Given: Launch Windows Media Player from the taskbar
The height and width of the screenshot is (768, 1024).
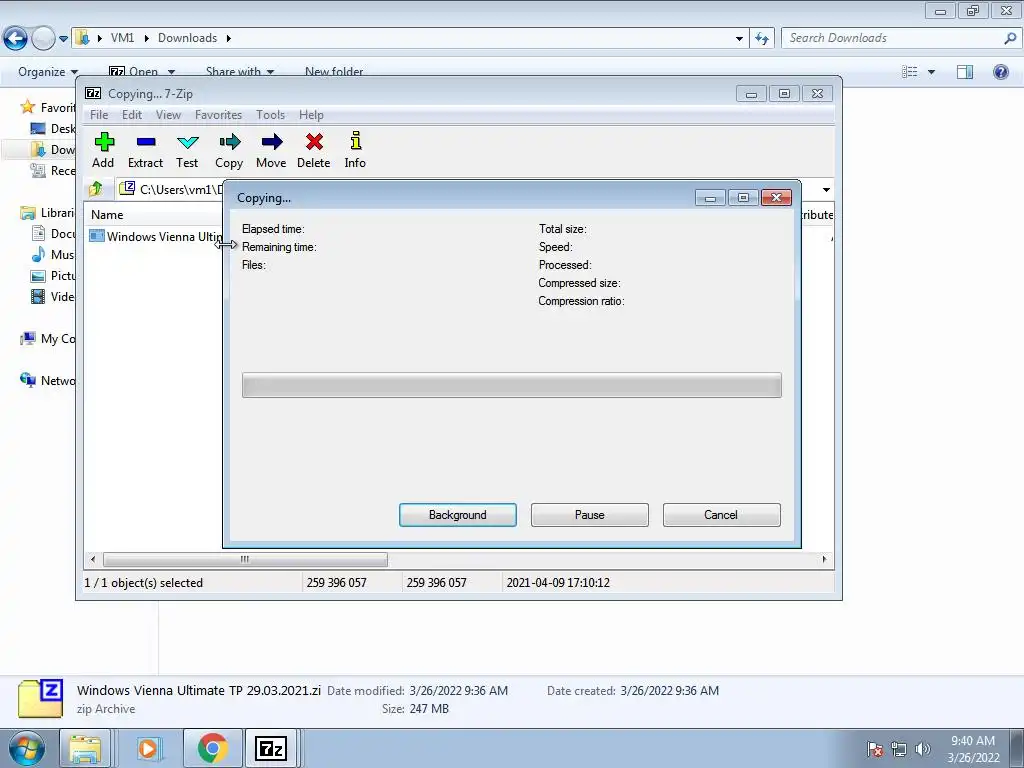Looking at the screenshot, I should tap(148, 748).
